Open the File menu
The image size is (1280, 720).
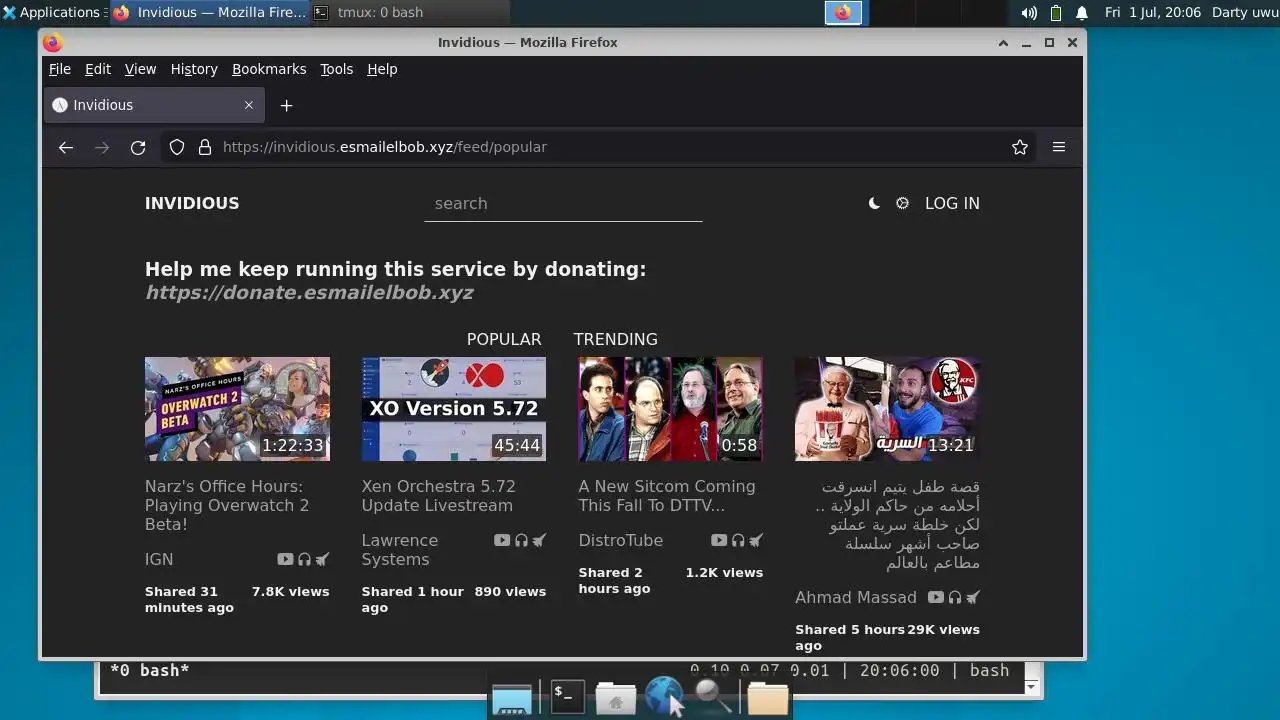click(60, 69)
